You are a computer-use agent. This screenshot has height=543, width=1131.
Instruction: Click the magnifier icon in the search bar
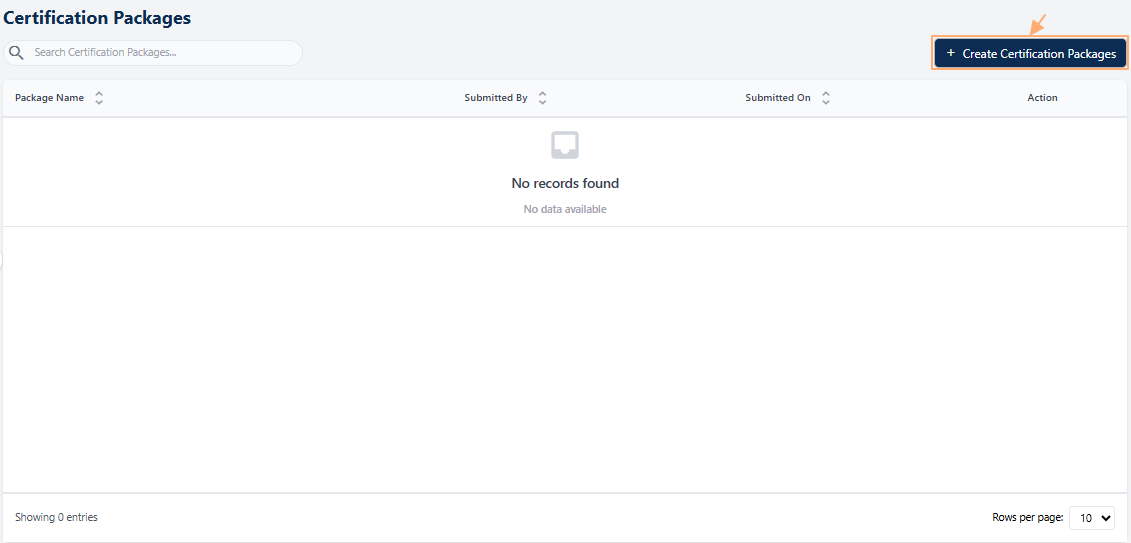click(16, 53)
